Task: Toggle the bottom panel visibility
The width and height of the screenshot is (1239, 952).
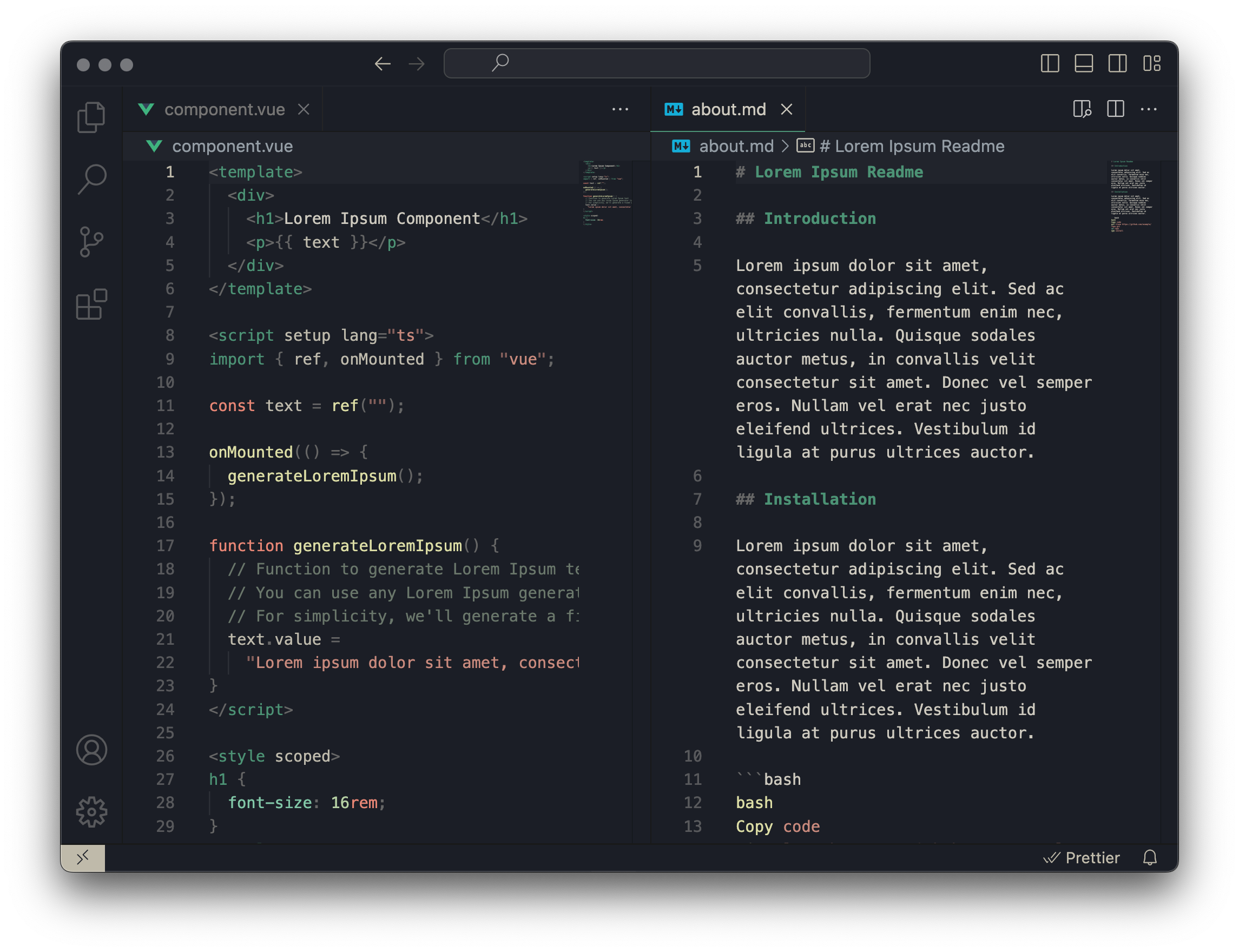Action: tap(1084, 63)
